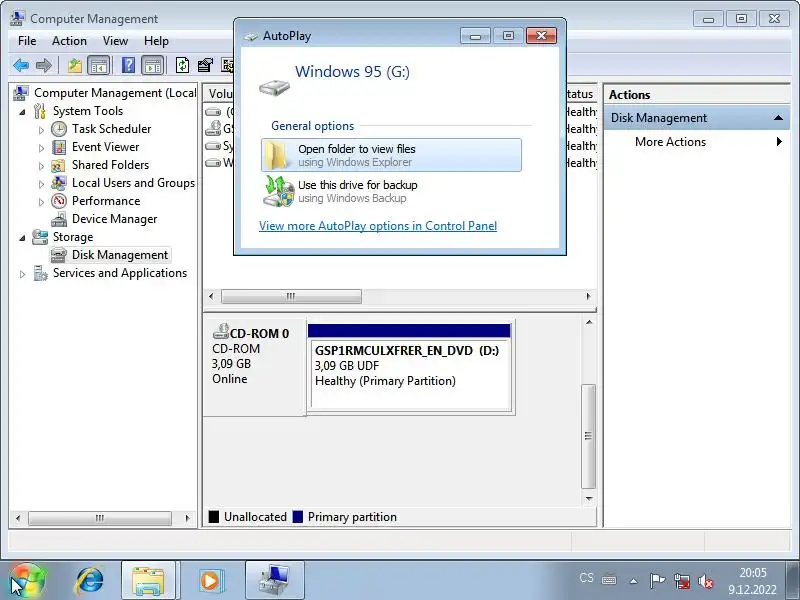Open the Windows Start button
800x600 pixels.
[x=27, y=580]
